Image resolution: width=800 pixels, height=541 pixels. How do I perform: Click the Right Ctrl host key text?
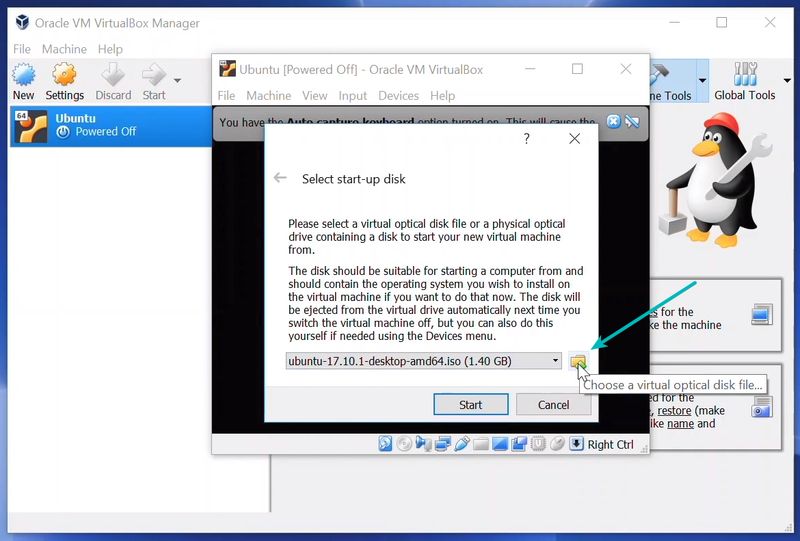(610, 444)
